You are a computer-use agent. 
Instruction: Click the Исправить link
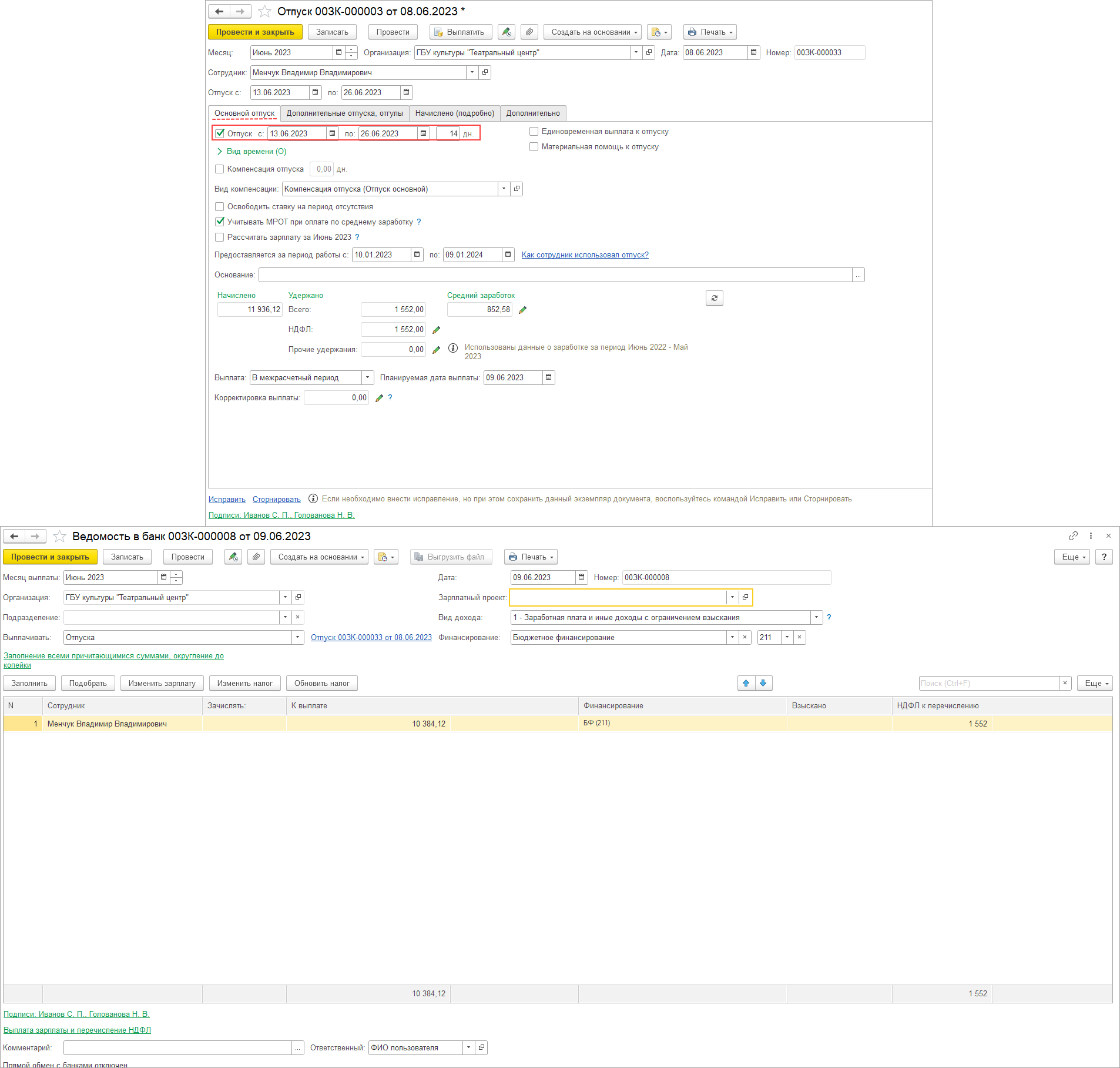(227, 500)
